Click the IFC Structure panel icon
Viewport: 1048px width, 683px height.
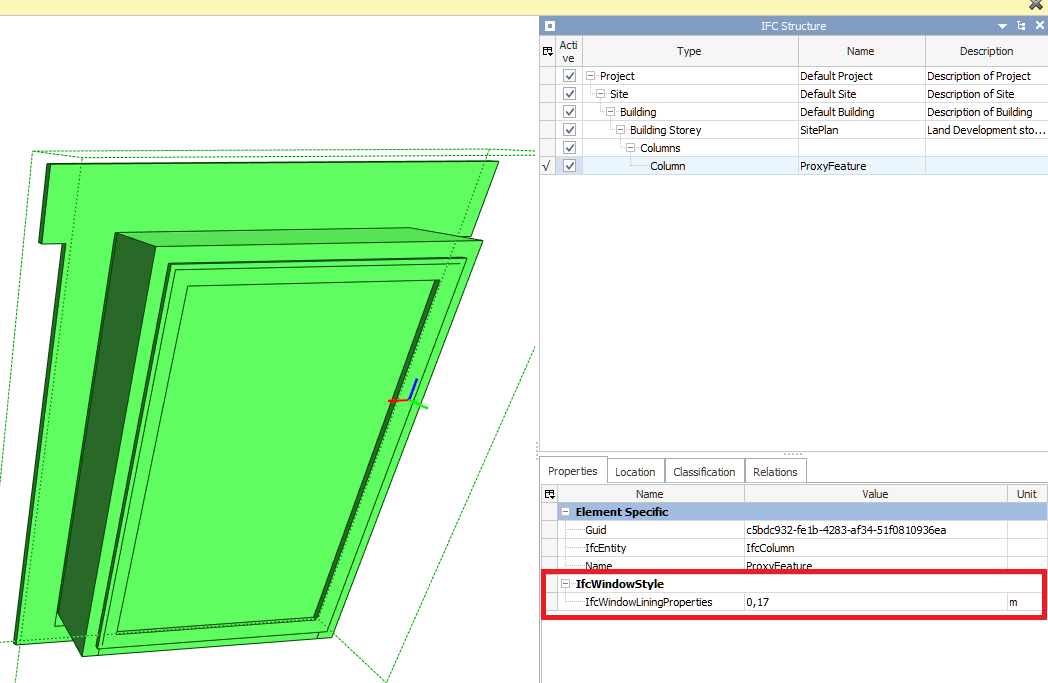549,26
